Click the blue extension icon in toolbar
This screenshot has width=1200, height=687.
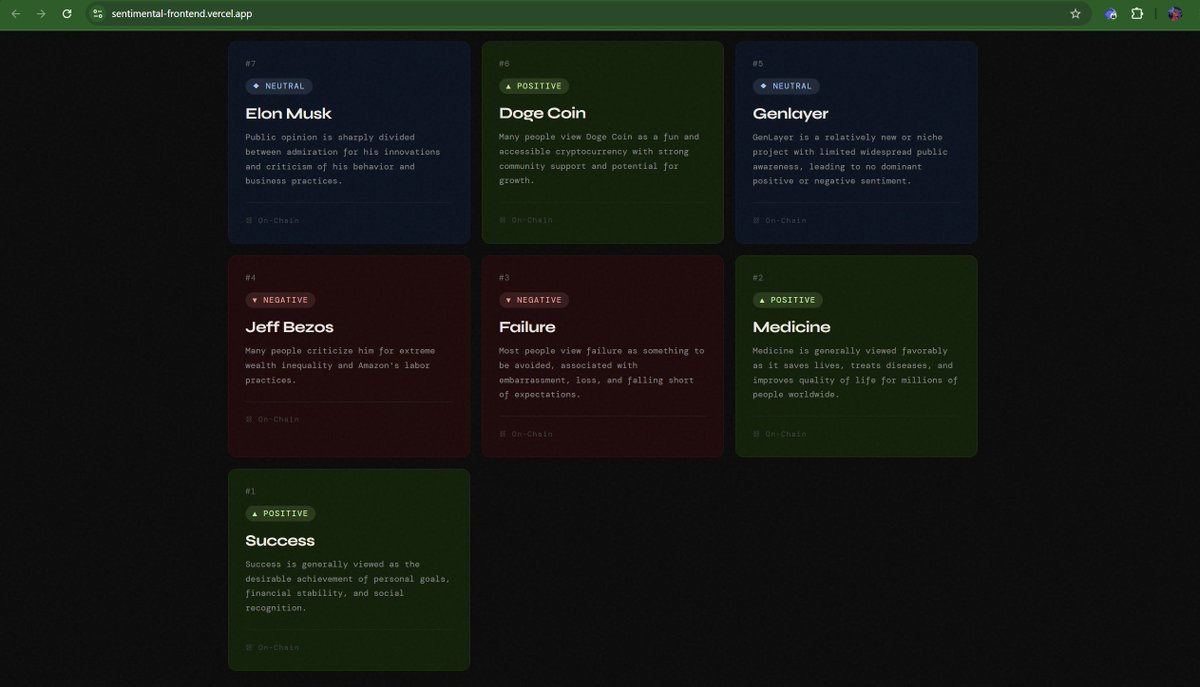[1110, 14]
